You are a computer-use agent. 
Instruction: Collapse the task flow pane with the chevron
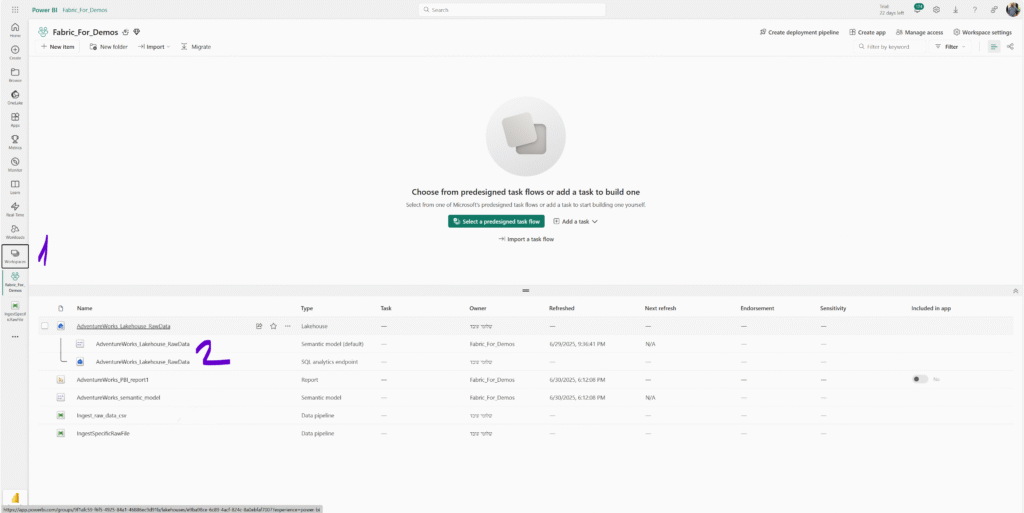[x=1015, y=290]
